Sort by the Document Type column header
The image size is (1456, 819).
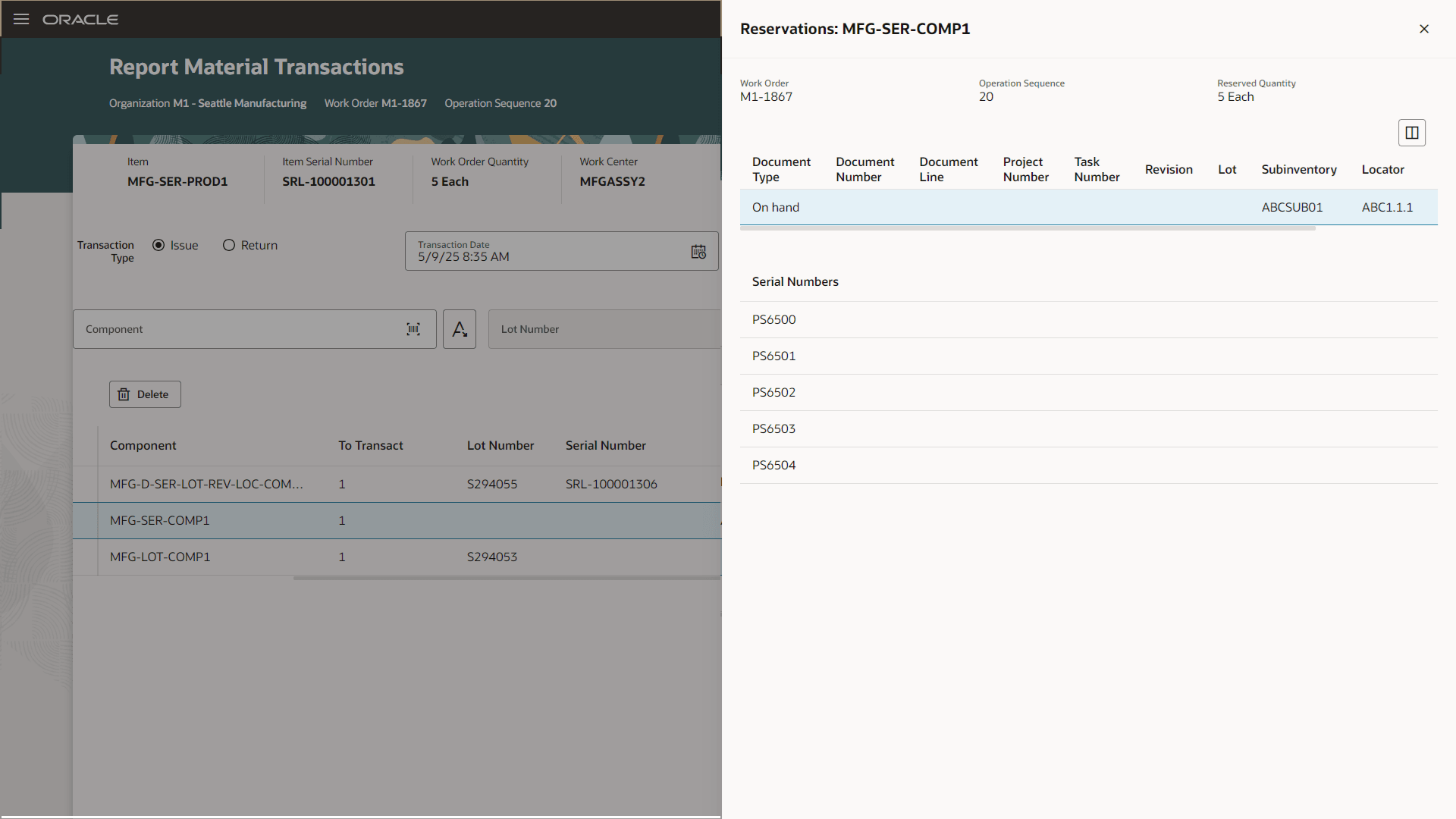[781, 168]
